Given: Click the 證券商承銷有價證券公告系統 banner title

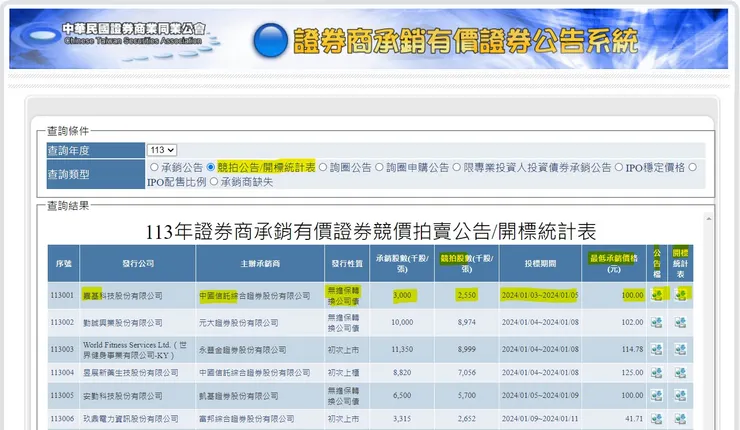Looking at the screenshot, I should coord(465,41).
